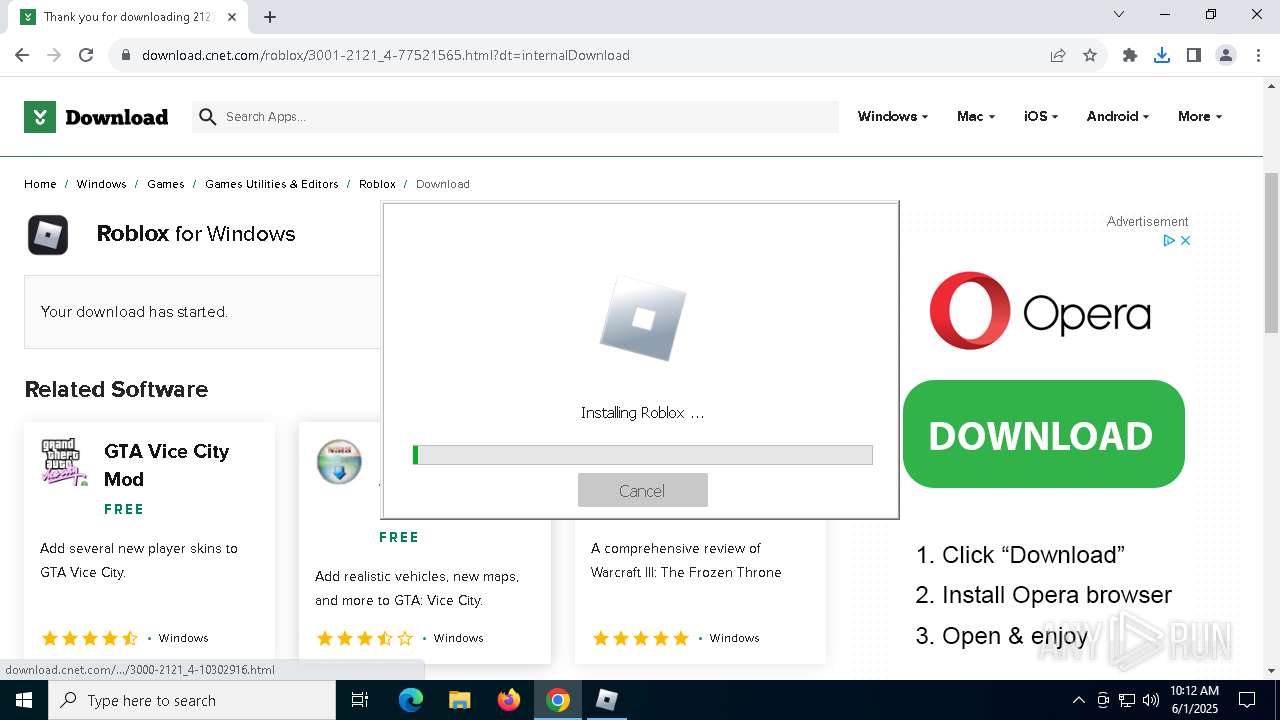Click the address bar URL
This screenshot has width=1280, height=720.
tap(385, 55)
